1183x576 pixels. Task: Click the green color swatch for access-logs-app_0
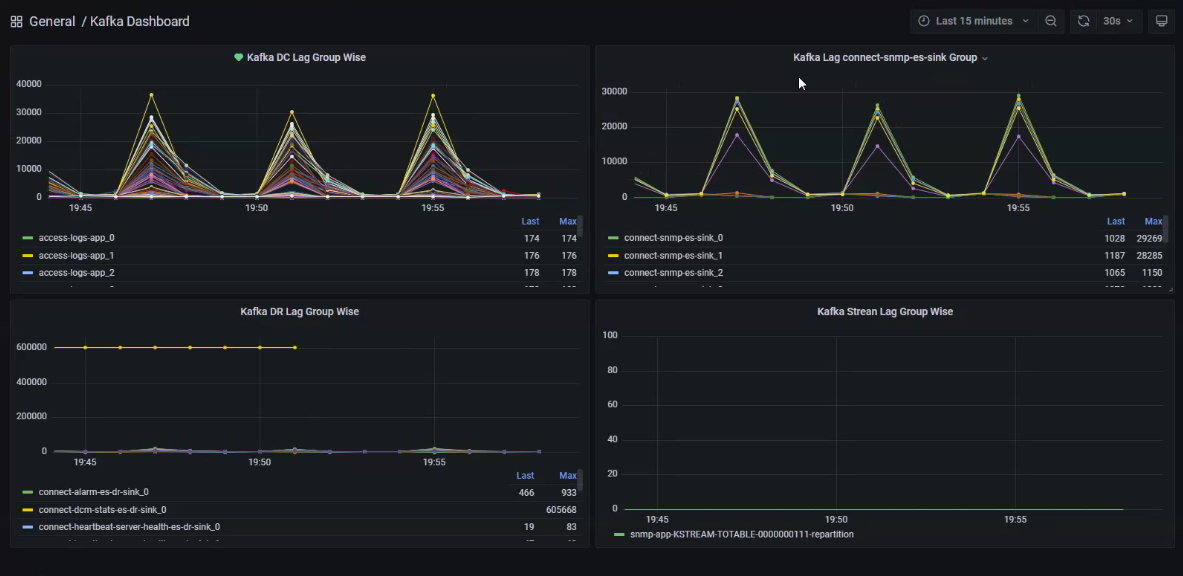click(28, 239)
